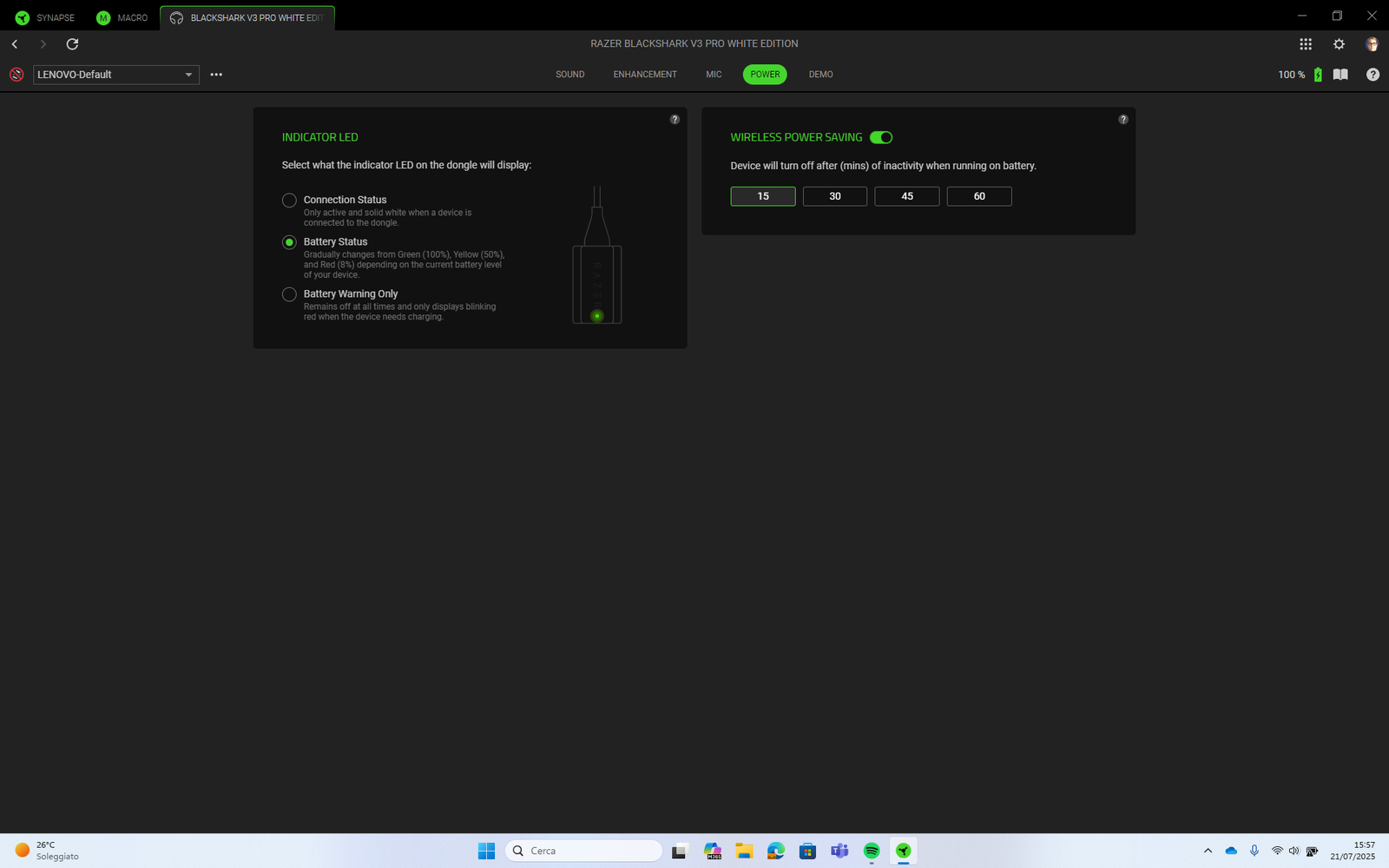The image size is (1389, 868).
Task: Click the Windows search box
Action: (584, 851)
